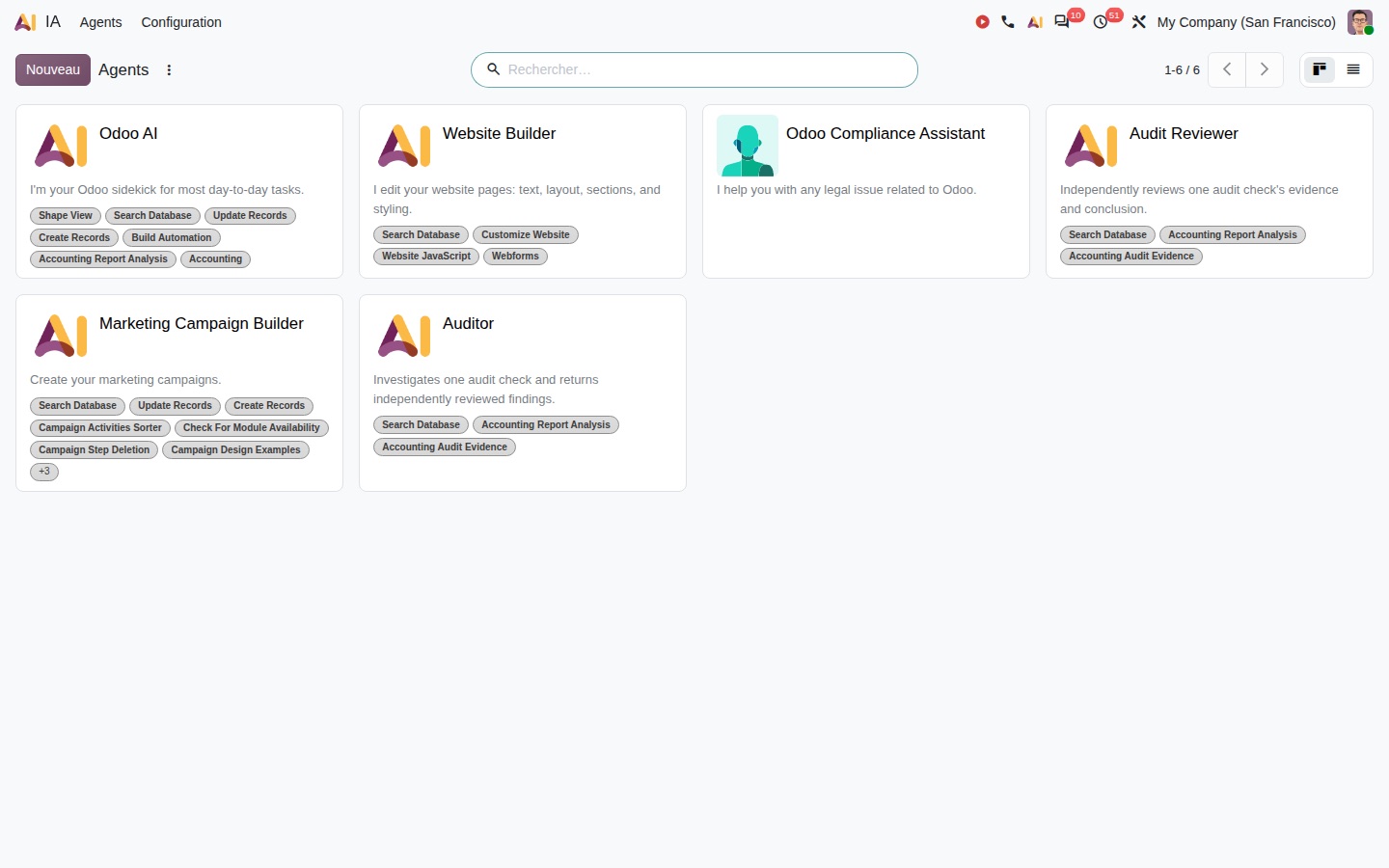Image resolution: width=1389 pixels, height=868 pixels.
Task: Open the Odoo AI agent title
Action: click(x=128, y=133)
